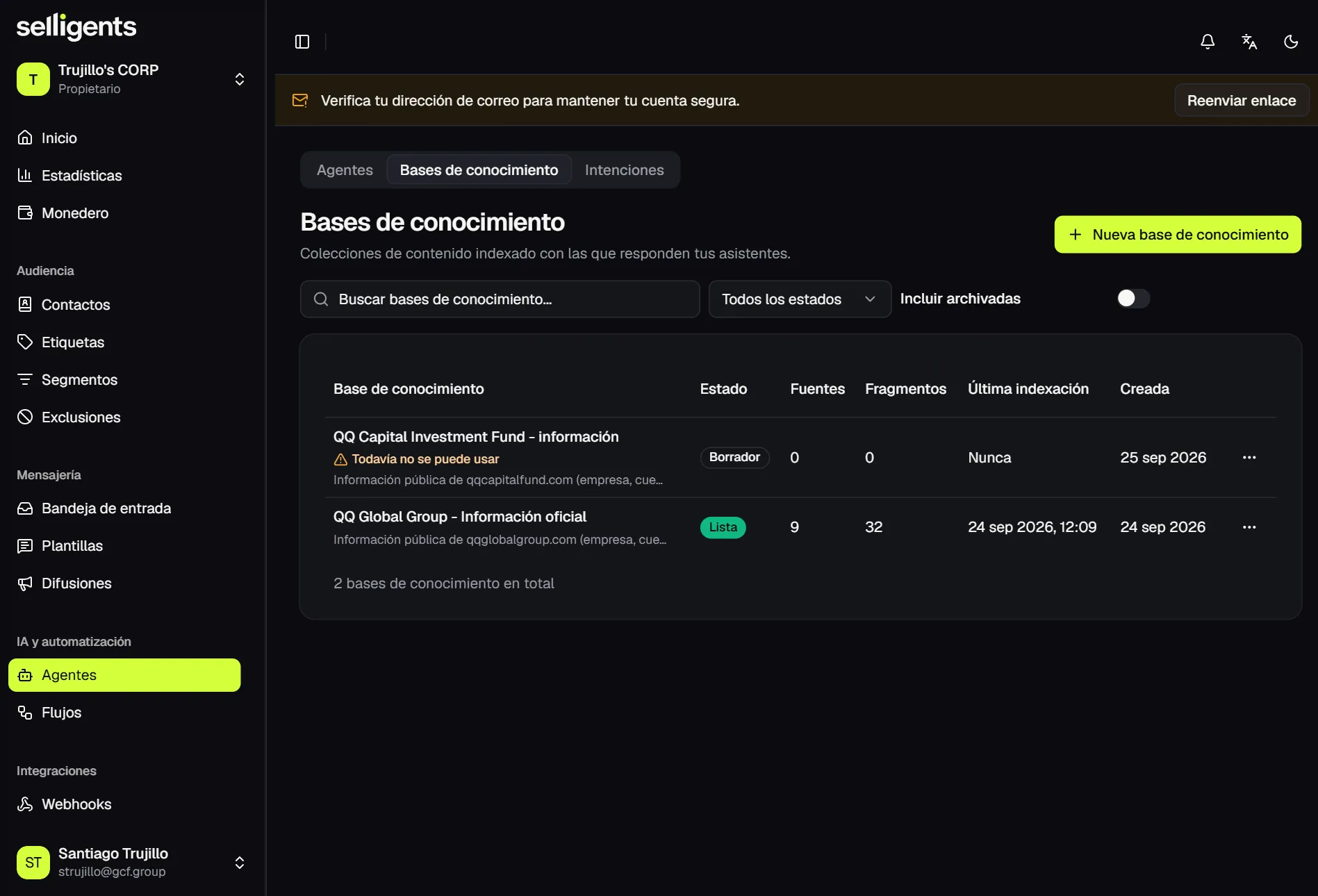Click the Lista status badge
This screenshot has height=896, width=1318.
(x=723, y=527)
